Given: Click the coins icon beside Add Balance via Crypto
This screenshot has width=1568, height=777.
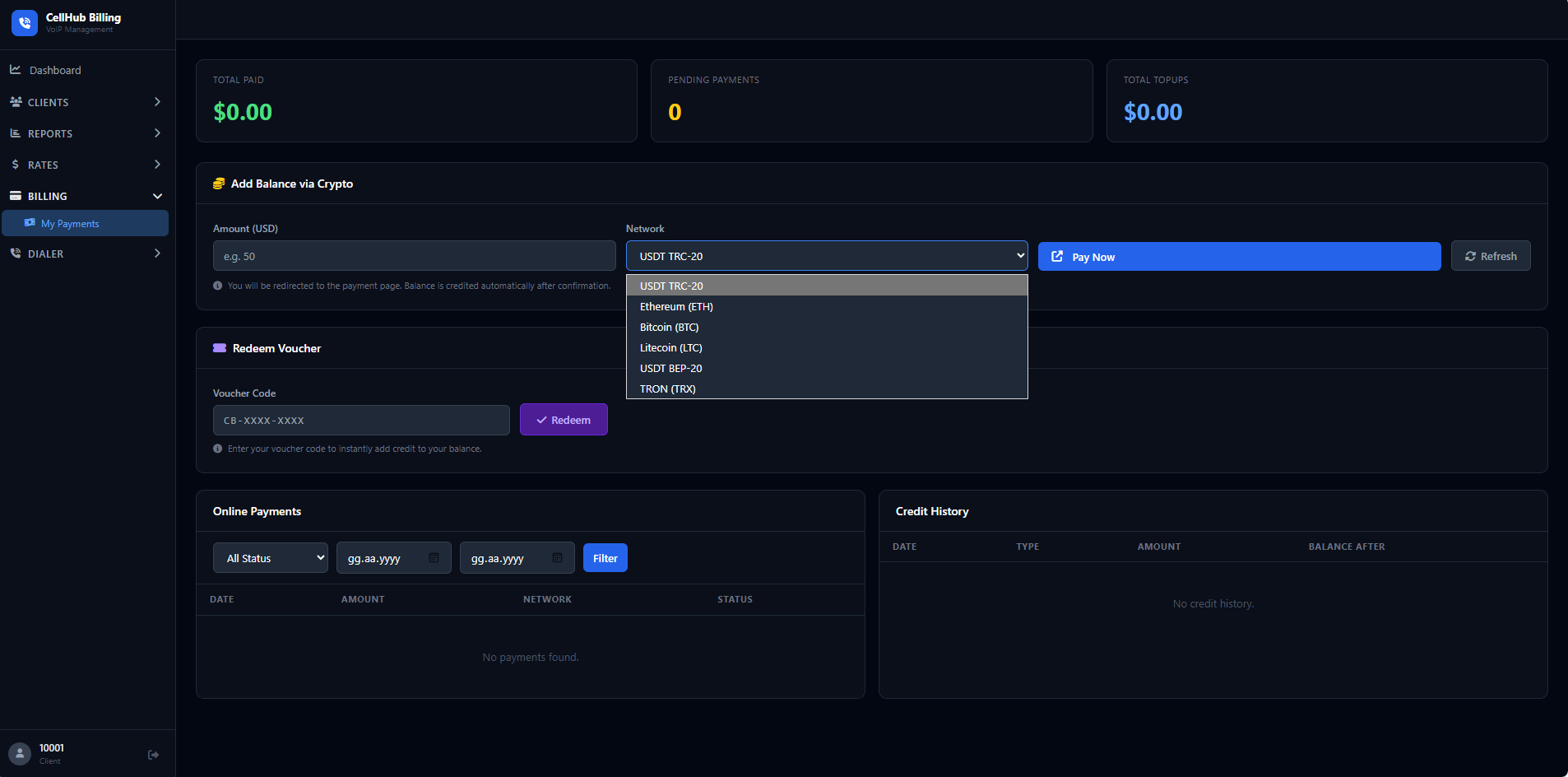Looking at the screenshot, I should click(219, 184).
